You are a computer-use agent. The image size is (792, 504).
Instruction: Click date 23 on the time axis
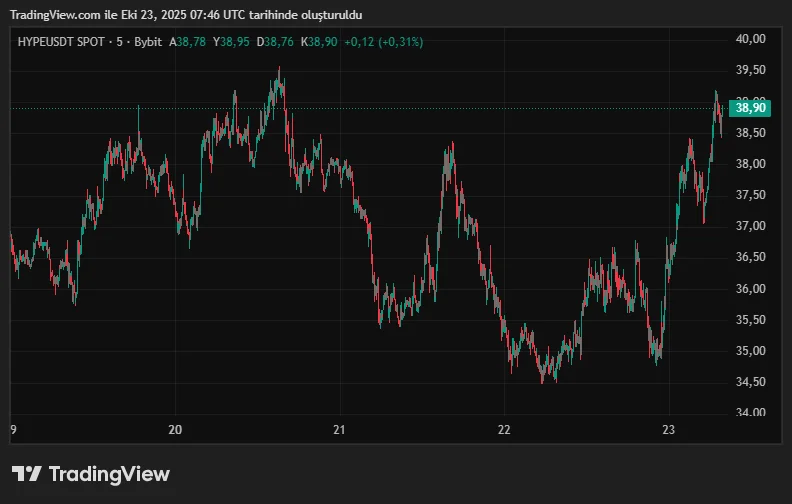[669, 430]
